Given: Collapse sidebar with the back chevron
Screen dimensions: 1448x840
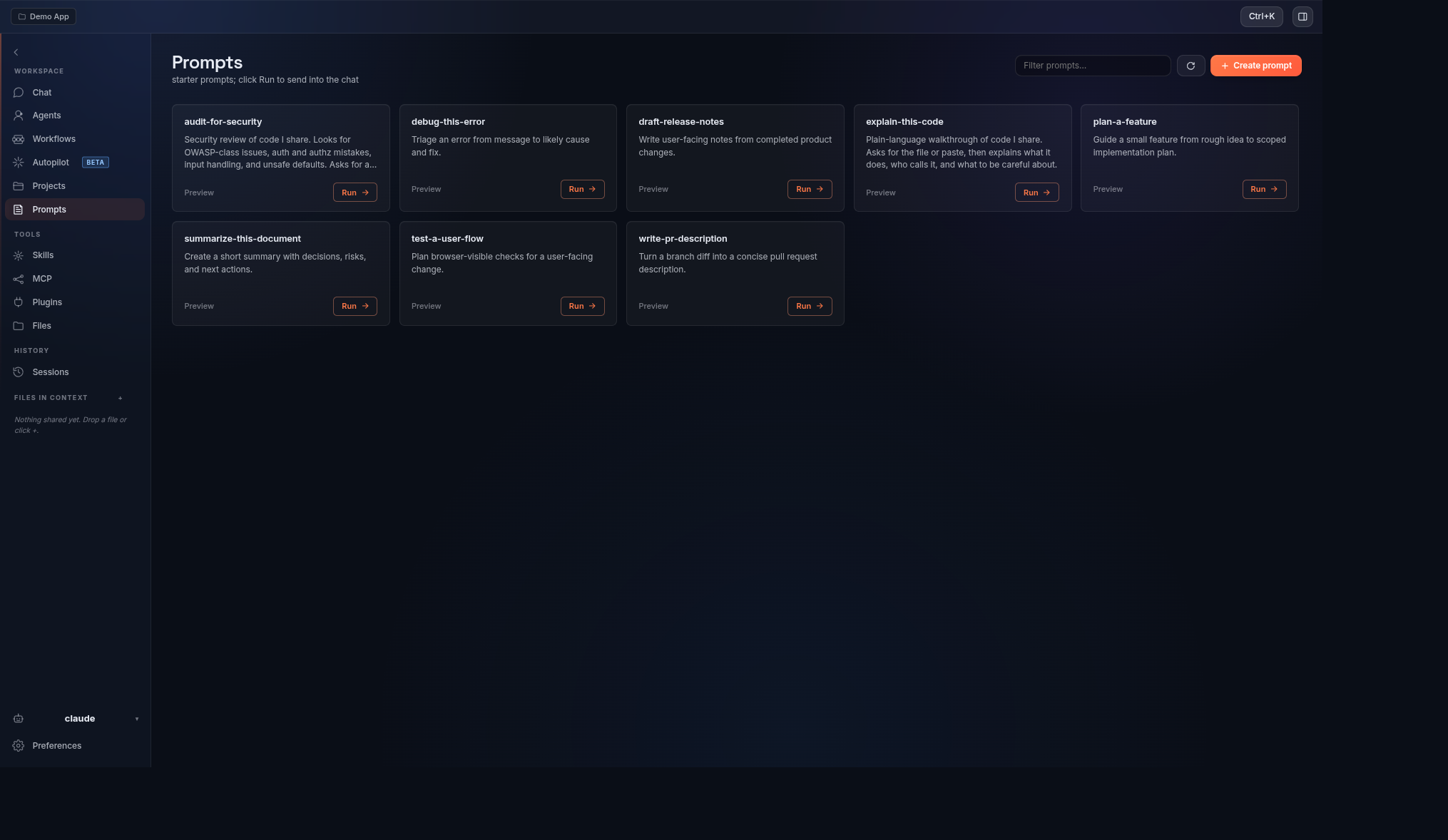Looking at the screenshot, I should (16, 52).
